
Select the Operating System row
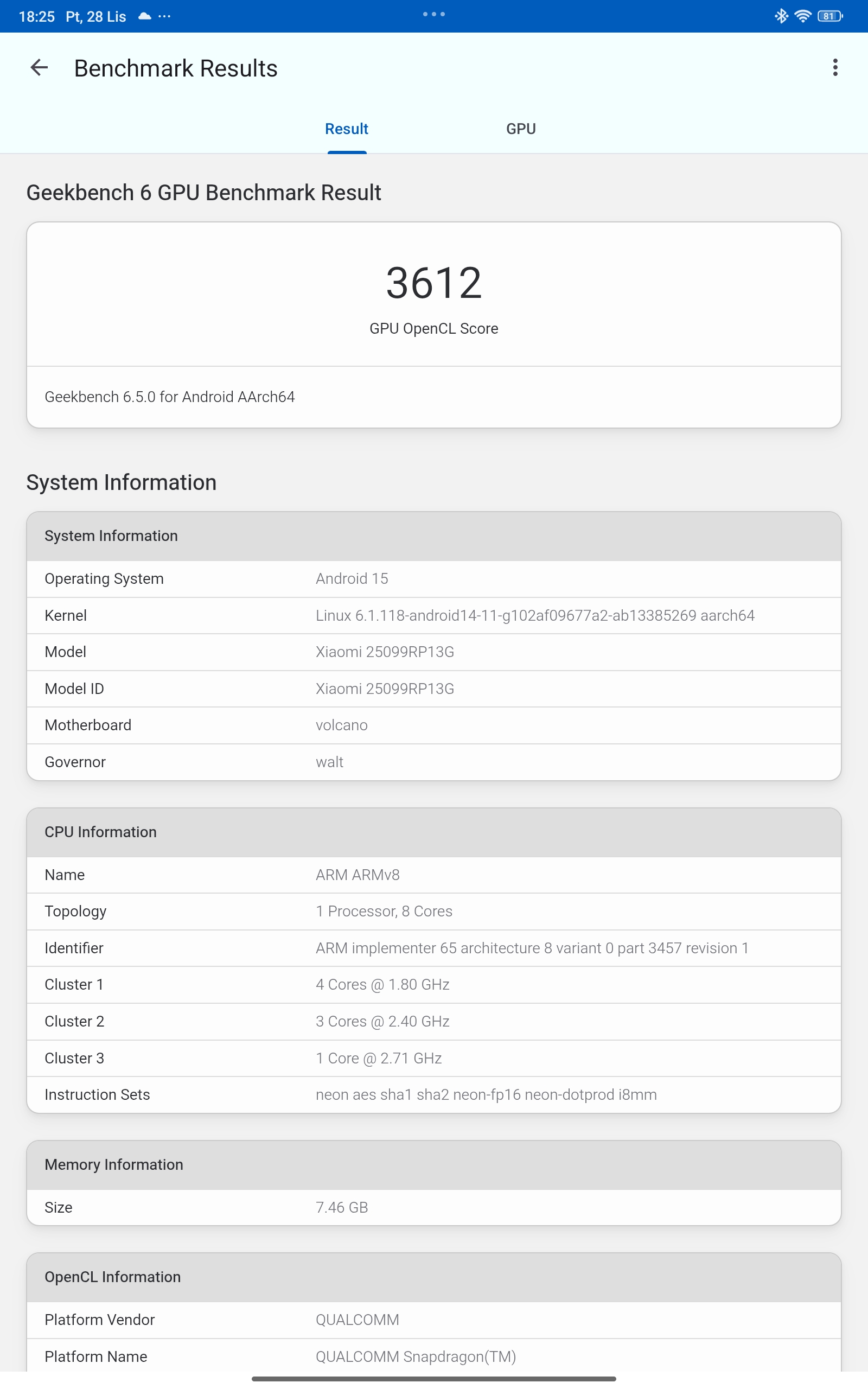pos(433,578)
